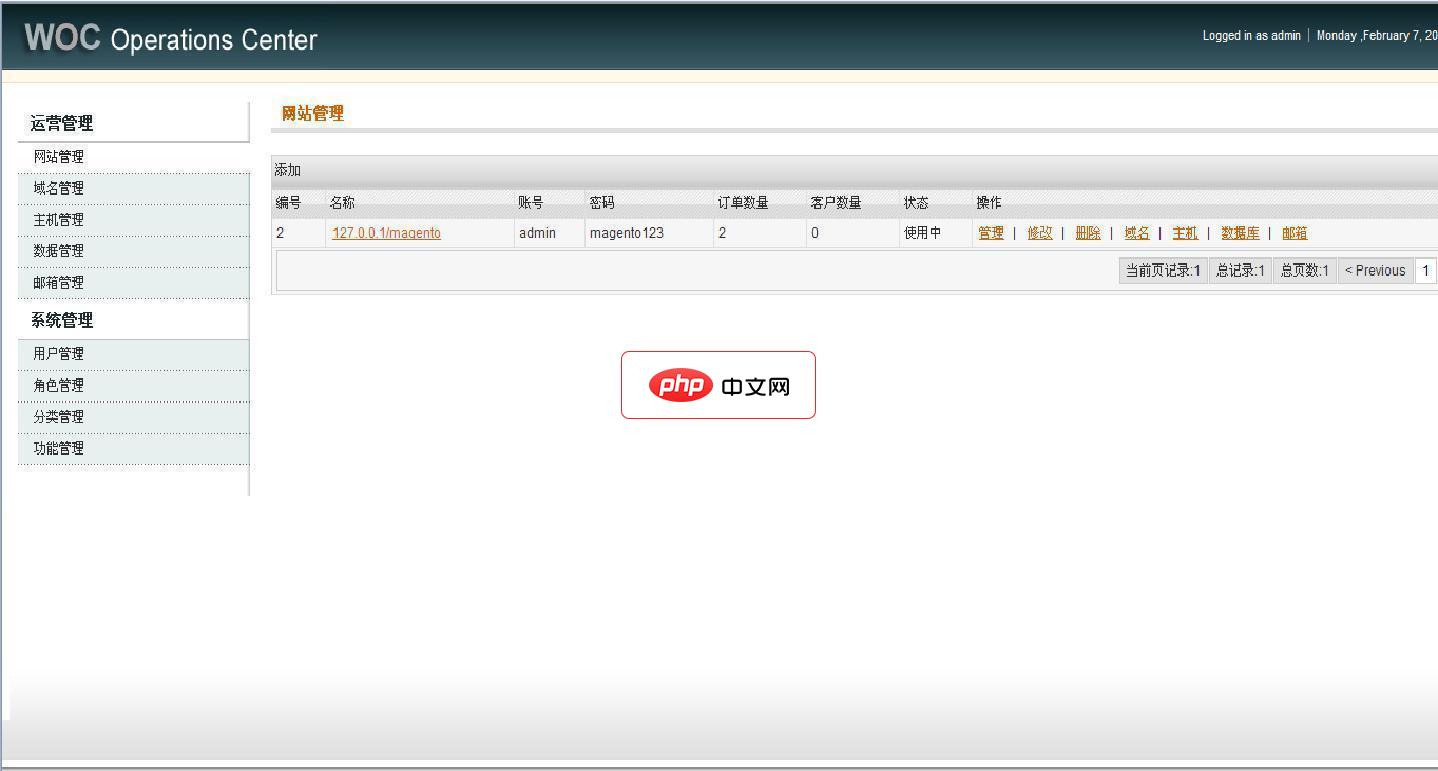
Task: Open 角色管理 sidebar item
Action: 59,385
